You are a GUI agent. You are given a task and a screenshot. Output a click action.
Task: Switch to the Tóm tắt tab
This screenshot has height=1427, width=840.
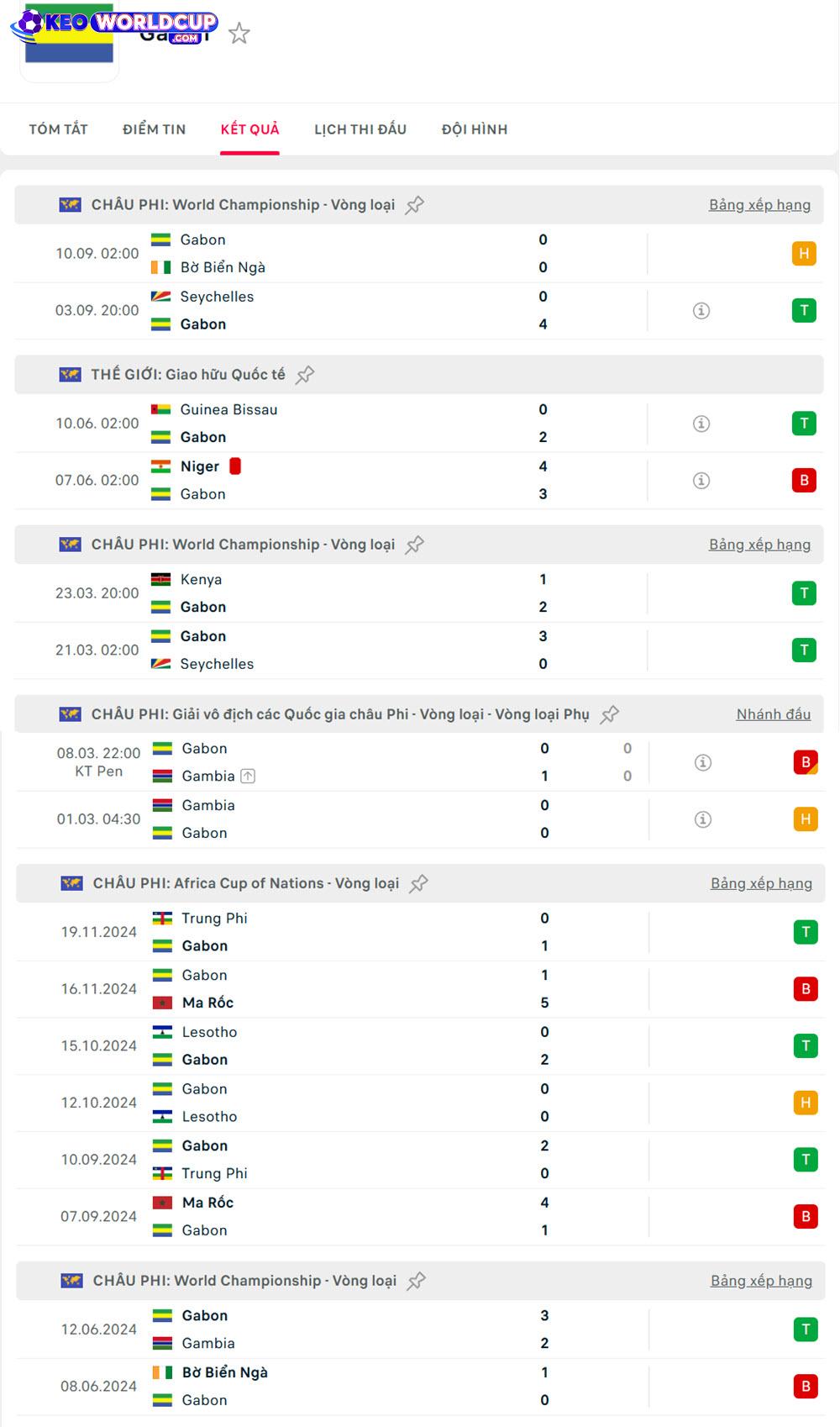tap(58, 129)
